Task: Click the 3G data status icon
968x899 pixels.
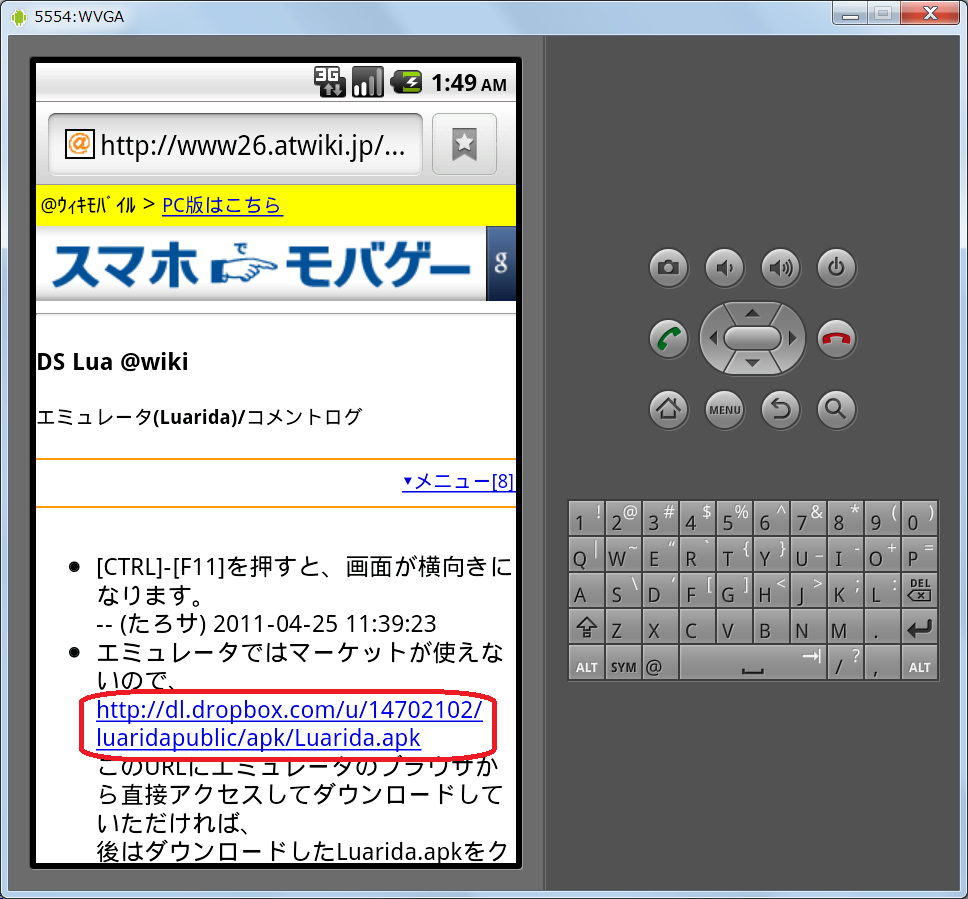Action: point(329,82)
